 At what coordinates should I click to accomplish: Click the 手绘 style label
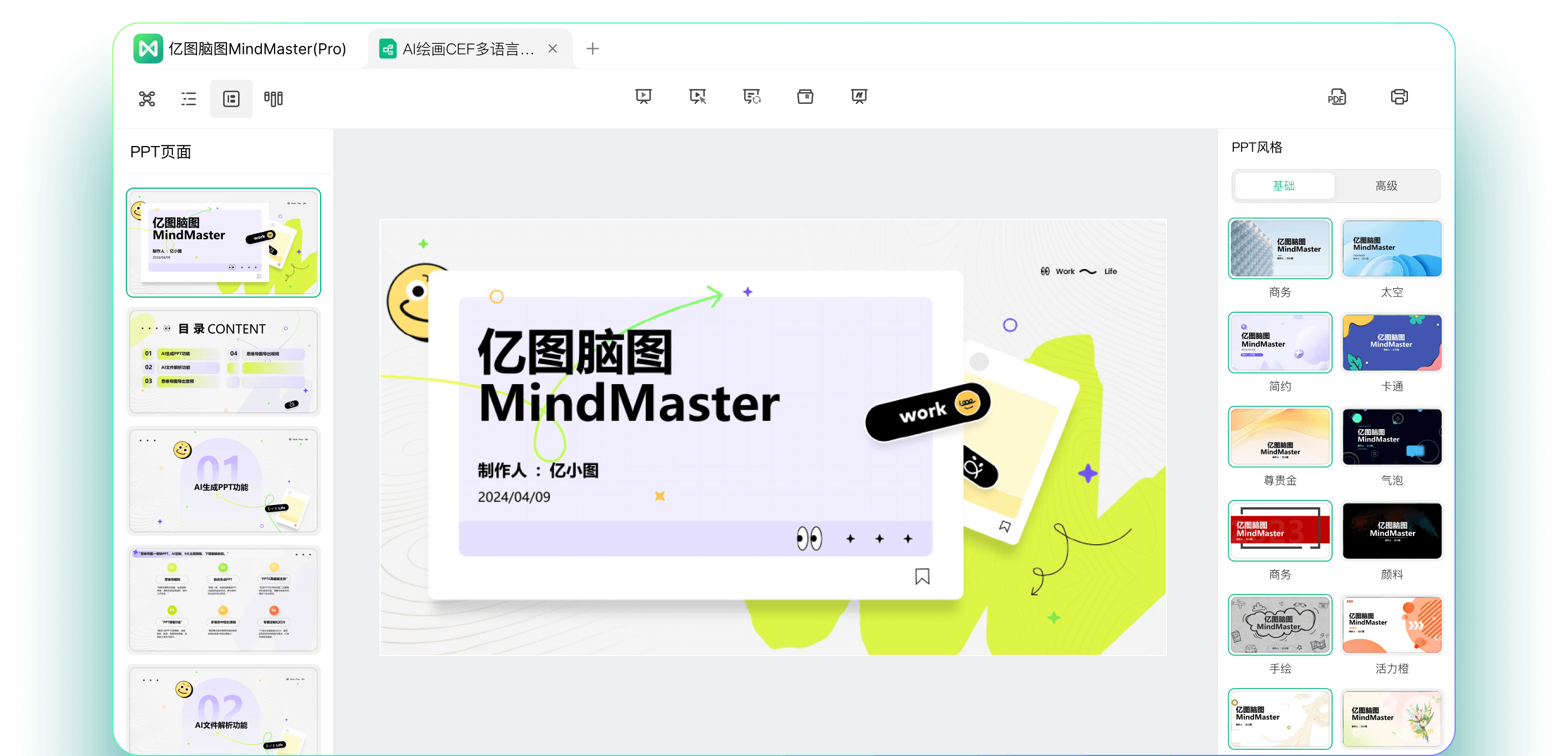tap(1280, 668)
